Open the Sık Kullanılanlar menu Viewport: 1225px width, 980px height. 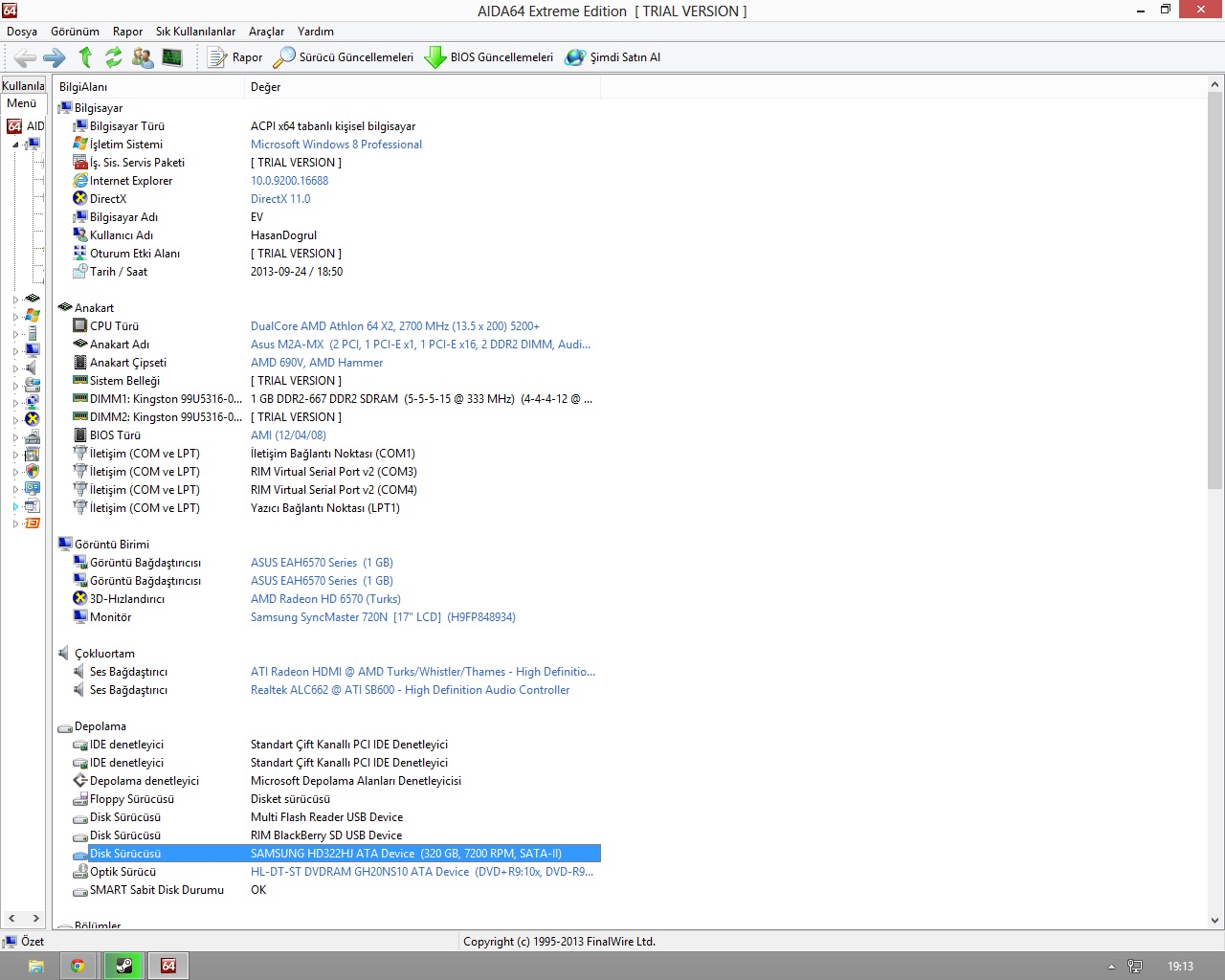click(x=195, y=32)
